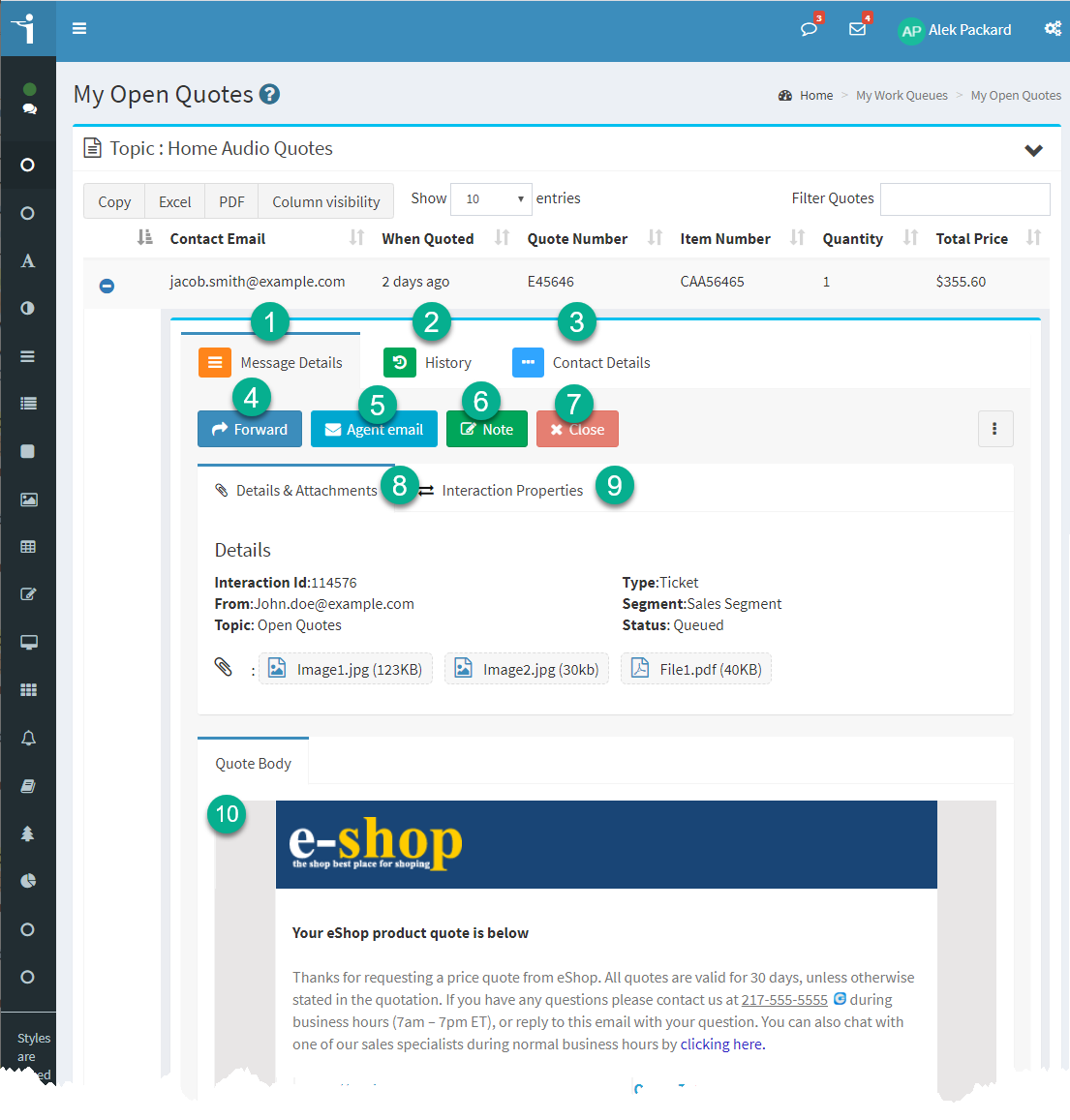Click the Filter Quotes input field

point(964,199)
